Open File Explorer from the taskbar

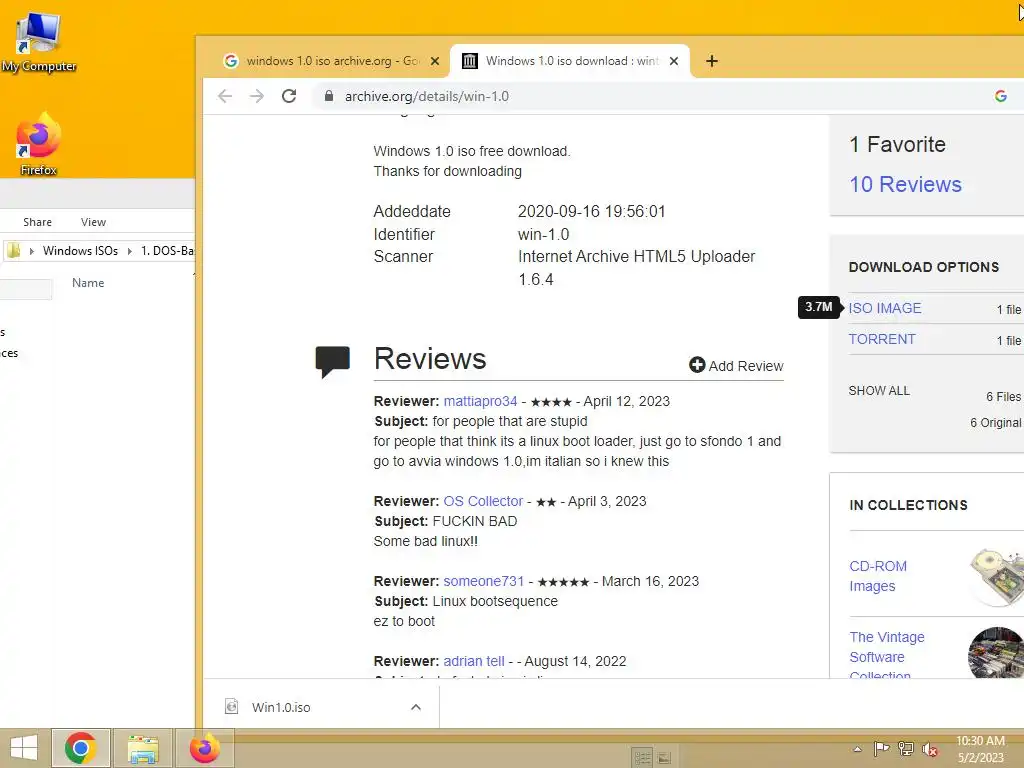click(x=143, y=749)
